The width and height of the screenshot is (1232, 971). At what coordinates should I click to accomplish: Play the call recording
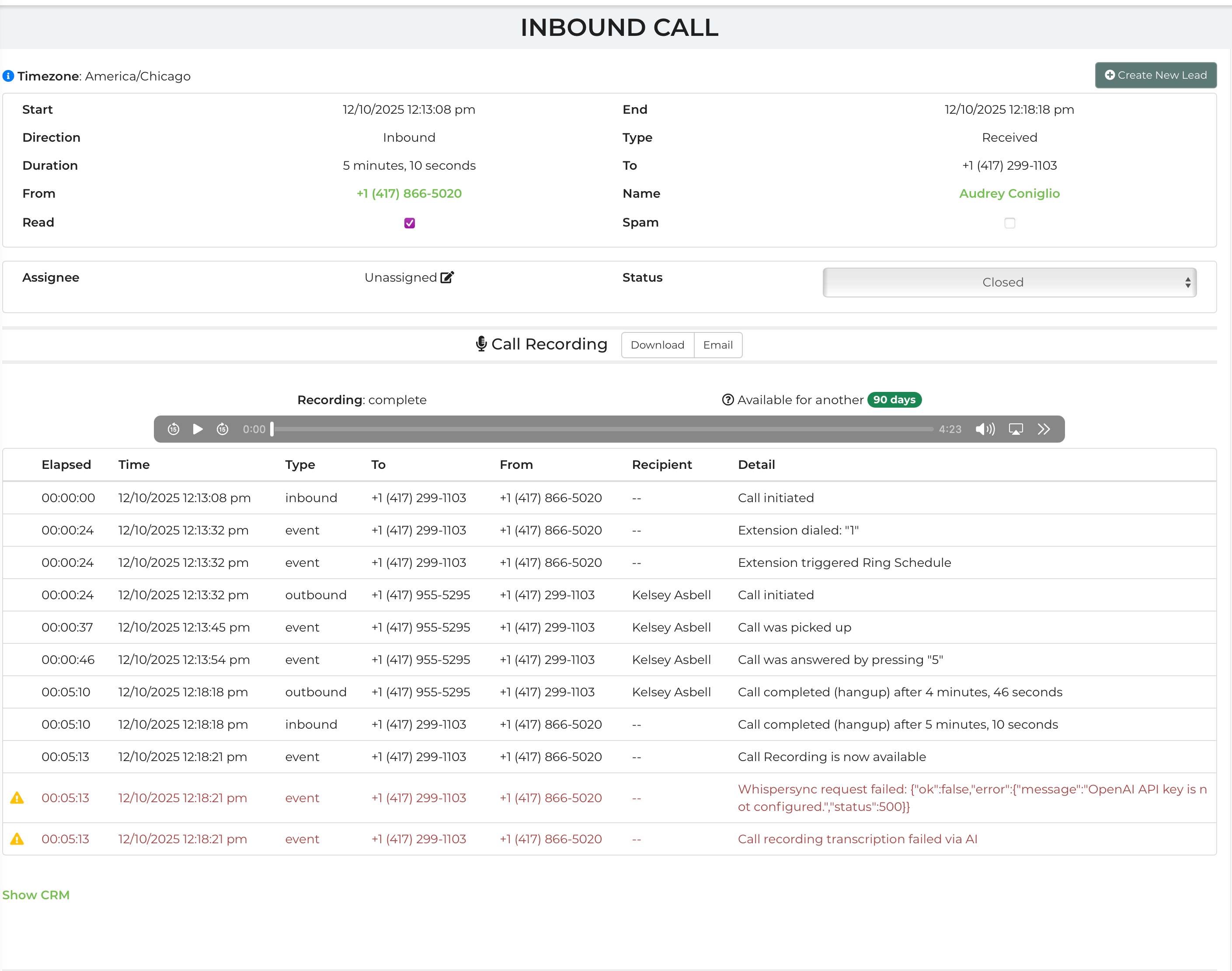198,429
